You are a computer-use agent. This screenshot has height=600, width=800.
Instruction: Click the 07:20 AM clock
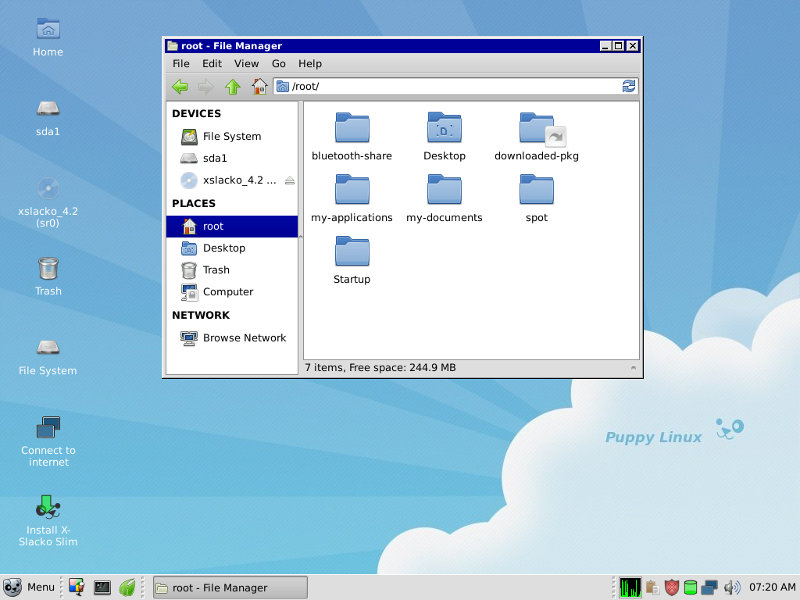click(771, 587)
